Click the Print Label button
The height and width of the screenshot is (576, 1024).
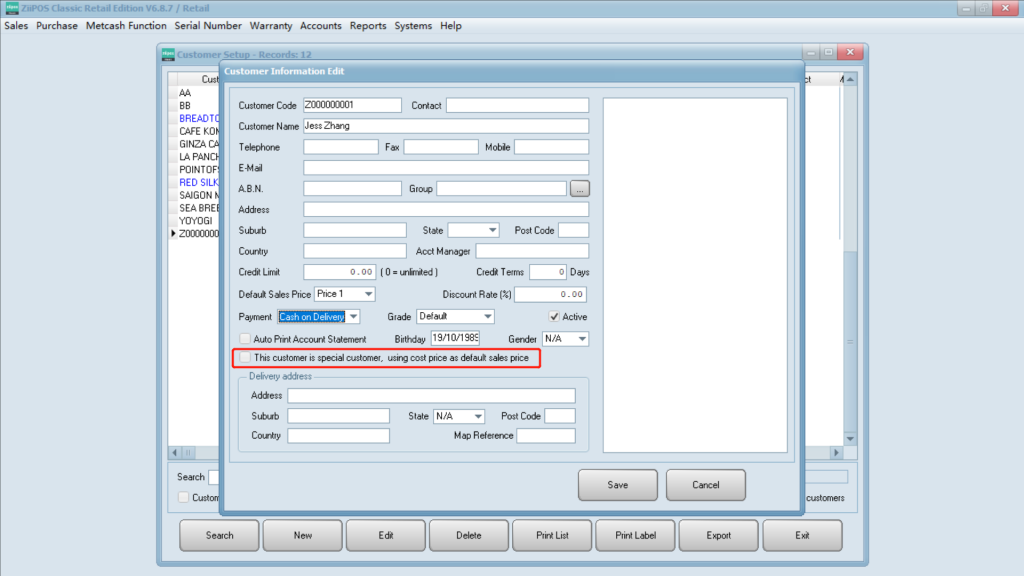(635, 535)
